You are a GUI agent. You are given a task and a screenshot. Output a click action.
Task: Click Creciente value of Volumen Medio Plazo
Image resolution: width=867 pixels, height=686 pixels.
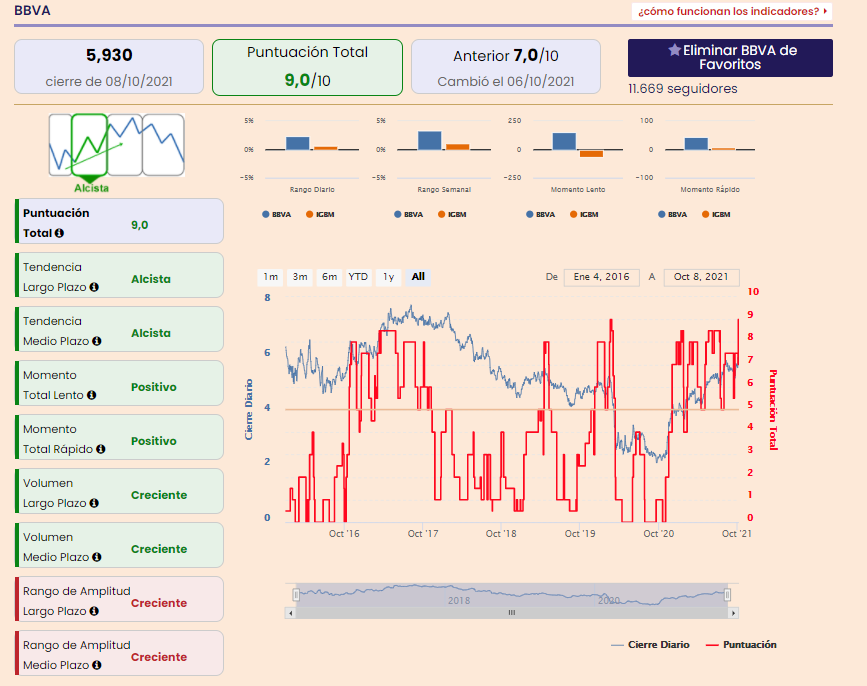coord(159,549)
